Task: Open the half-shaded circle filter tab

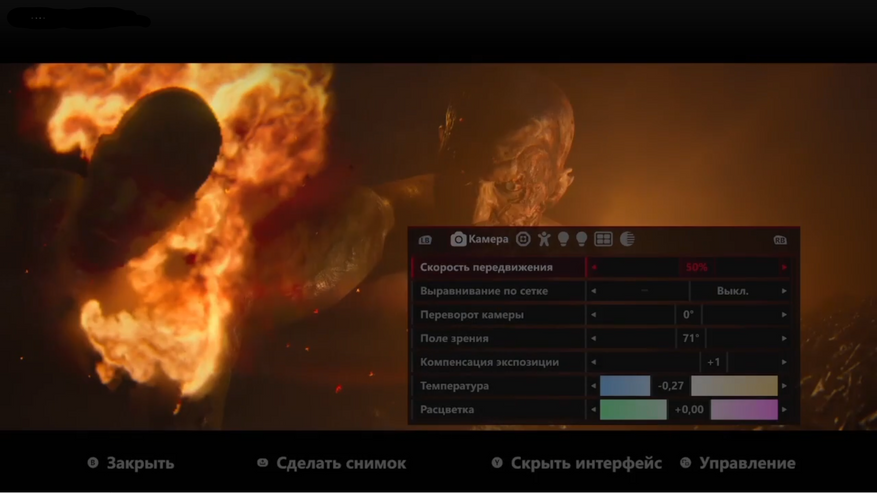Action: tap(627, 239)
